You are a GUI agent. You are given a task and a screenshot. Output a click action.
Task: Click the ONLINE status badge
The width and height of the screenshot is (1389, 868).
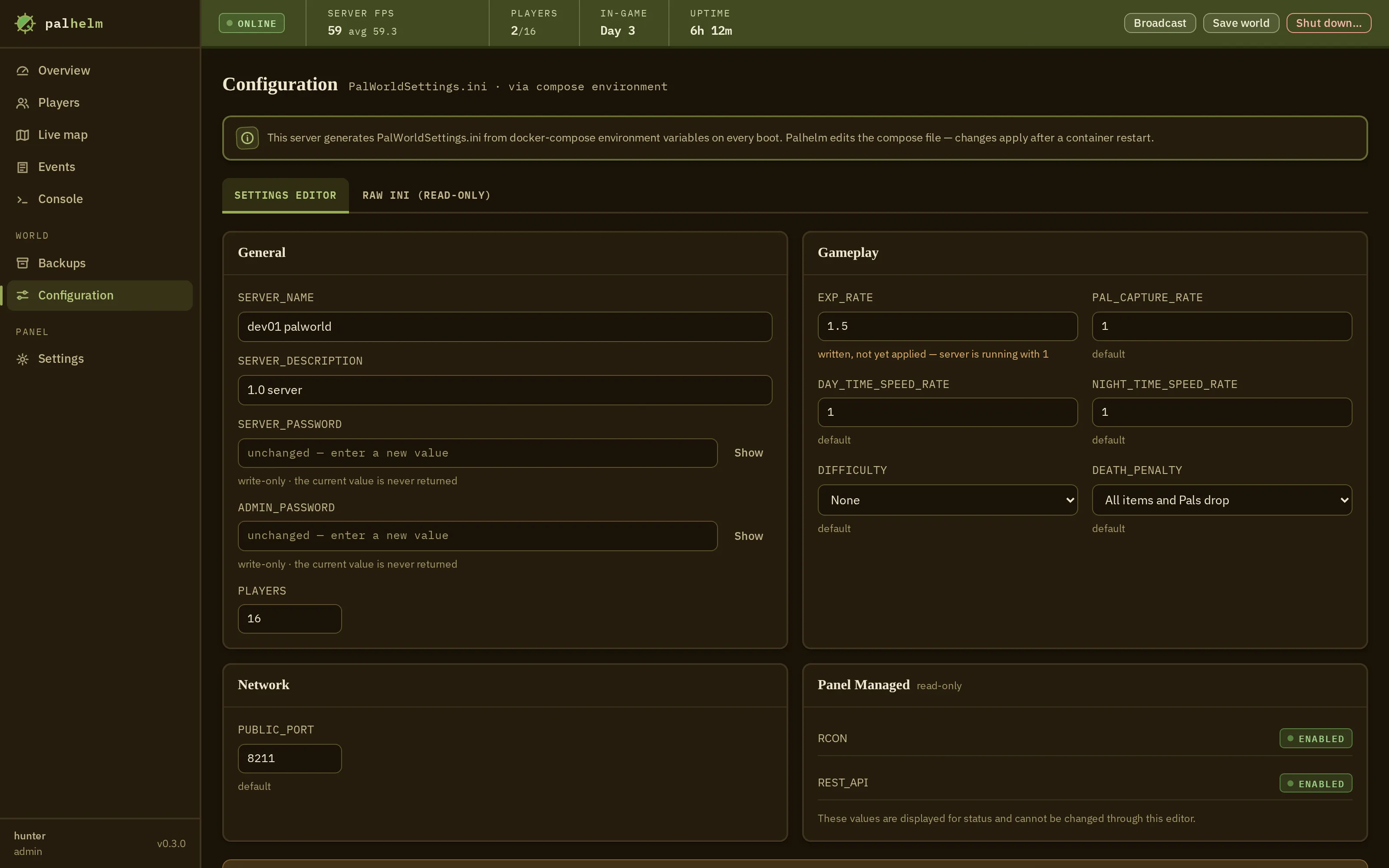point(251,23)
